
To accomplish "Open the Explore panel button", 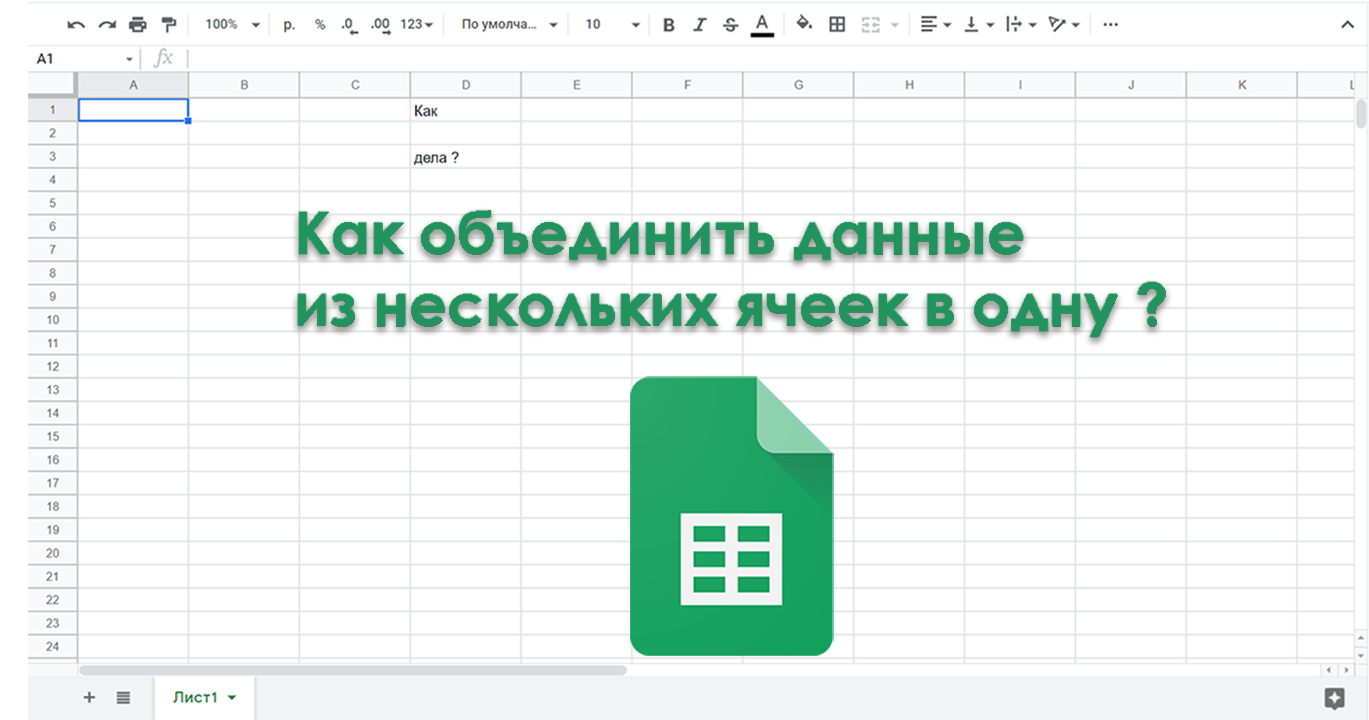I will pos(1333,698).
